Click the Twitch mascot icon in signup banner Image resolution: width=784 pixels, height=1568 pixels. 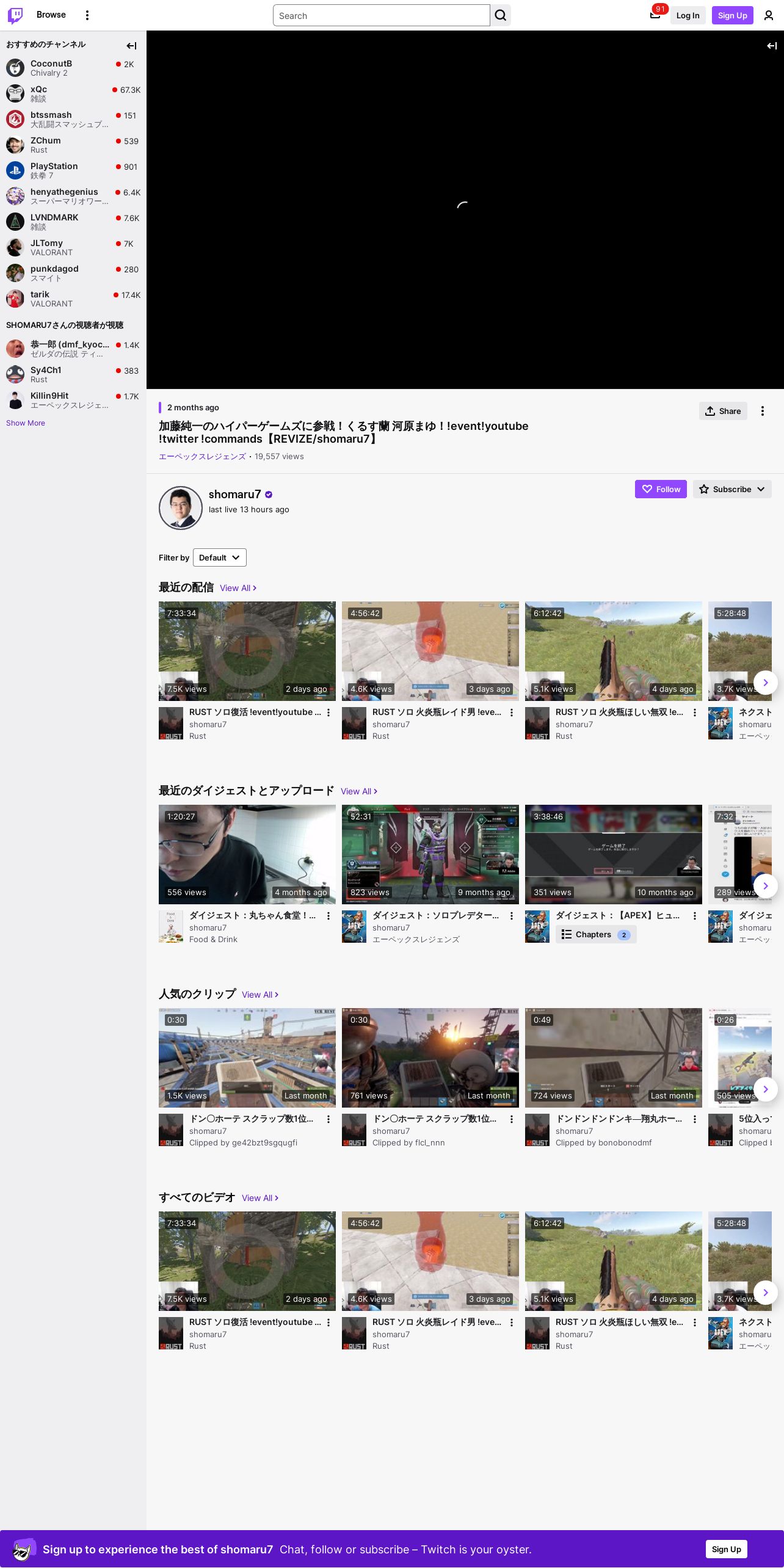[24, 1550]
